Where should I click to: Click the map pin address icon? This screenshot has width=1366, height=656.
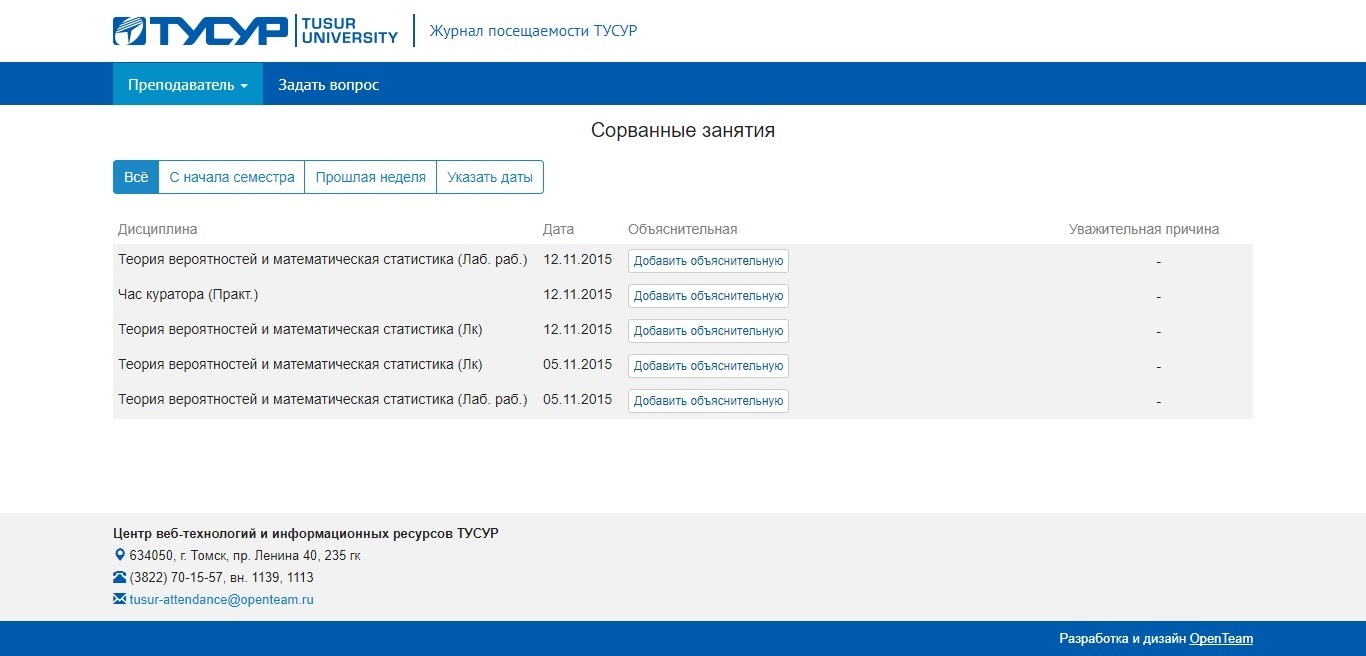click(120, 555)
